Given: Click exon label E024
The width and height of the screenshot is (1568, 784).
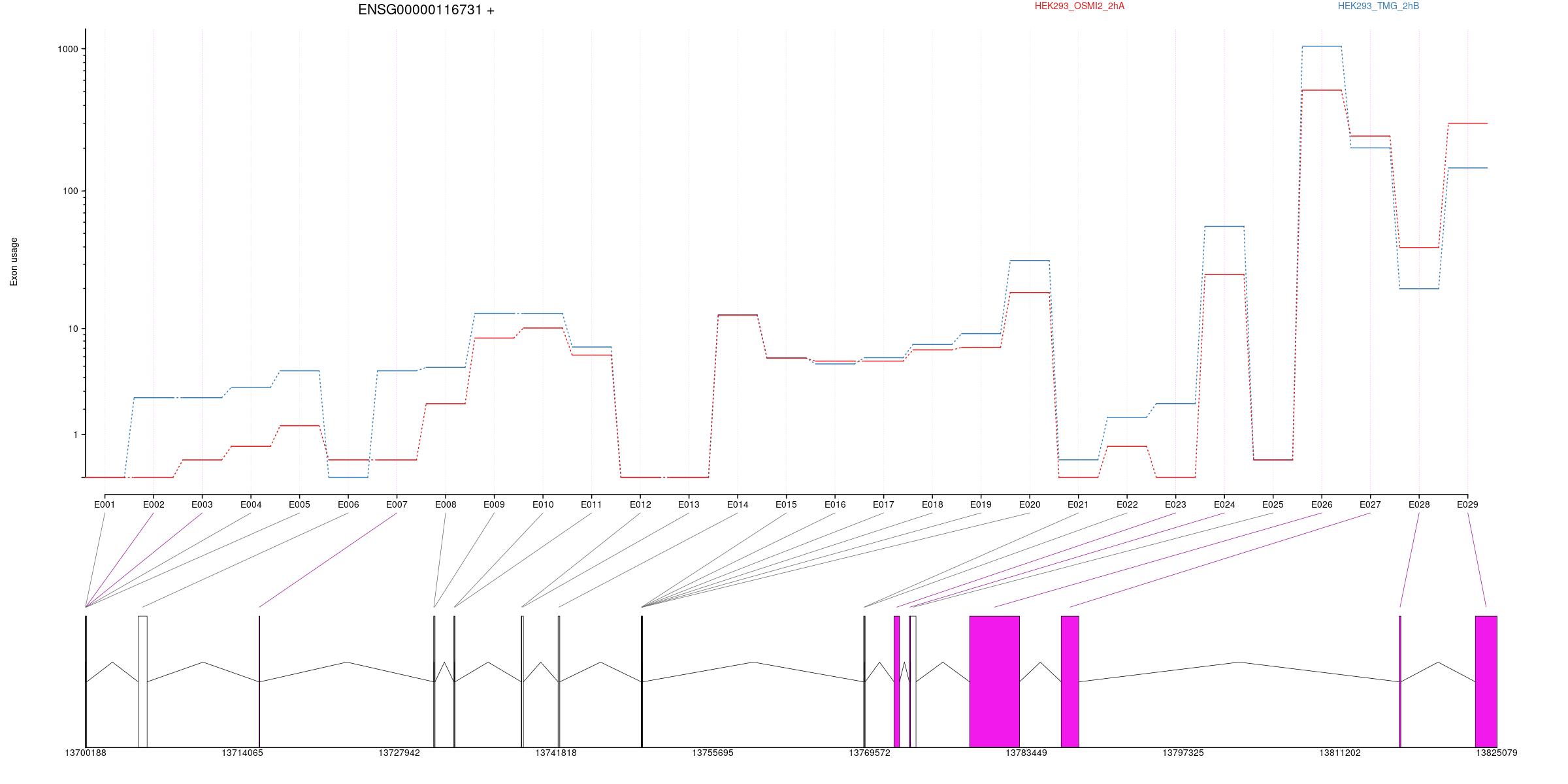Looking at the screenshot, I should (x=1224, y=504).
